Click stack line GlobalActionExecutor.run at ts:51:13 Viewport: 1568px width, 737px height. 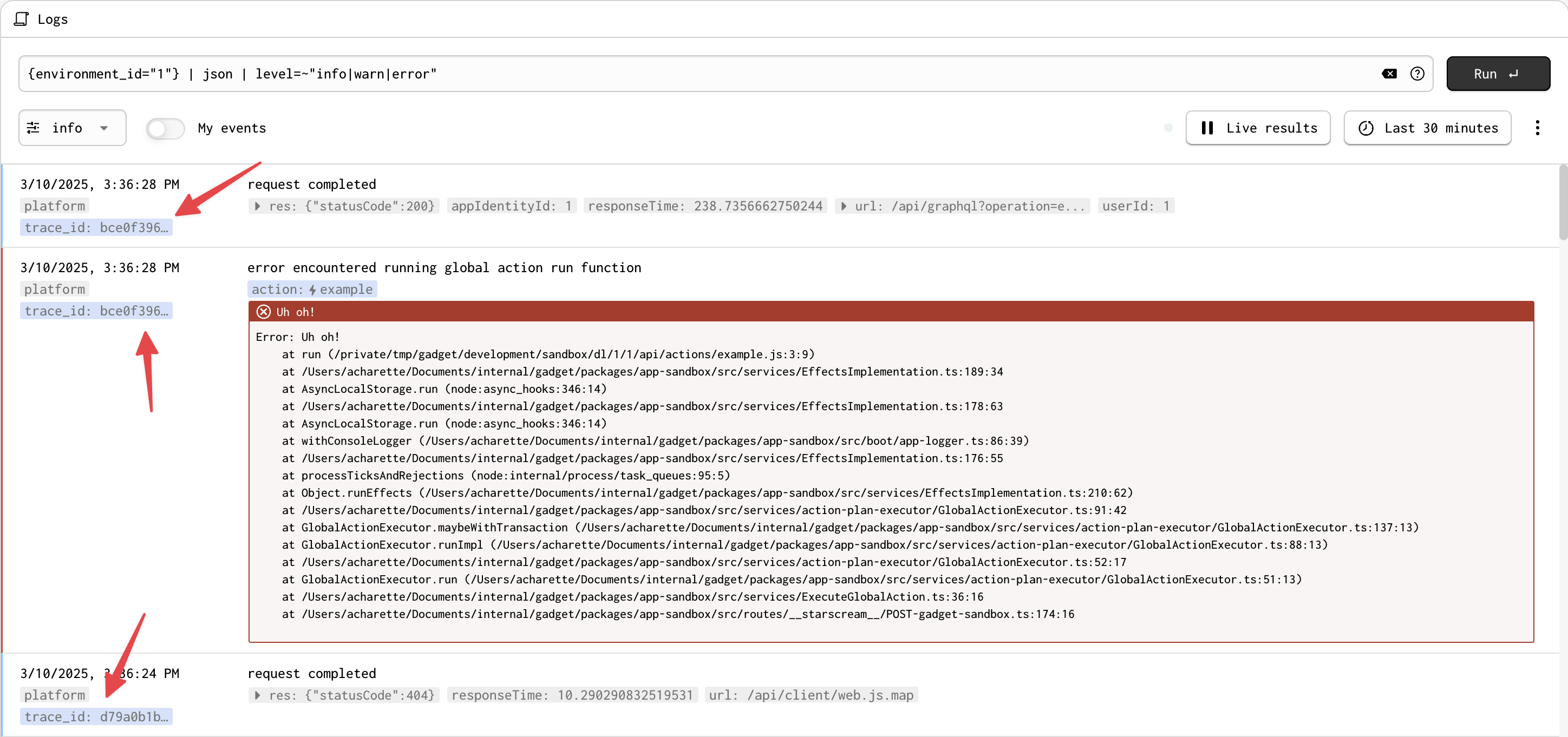pos(791,580)
